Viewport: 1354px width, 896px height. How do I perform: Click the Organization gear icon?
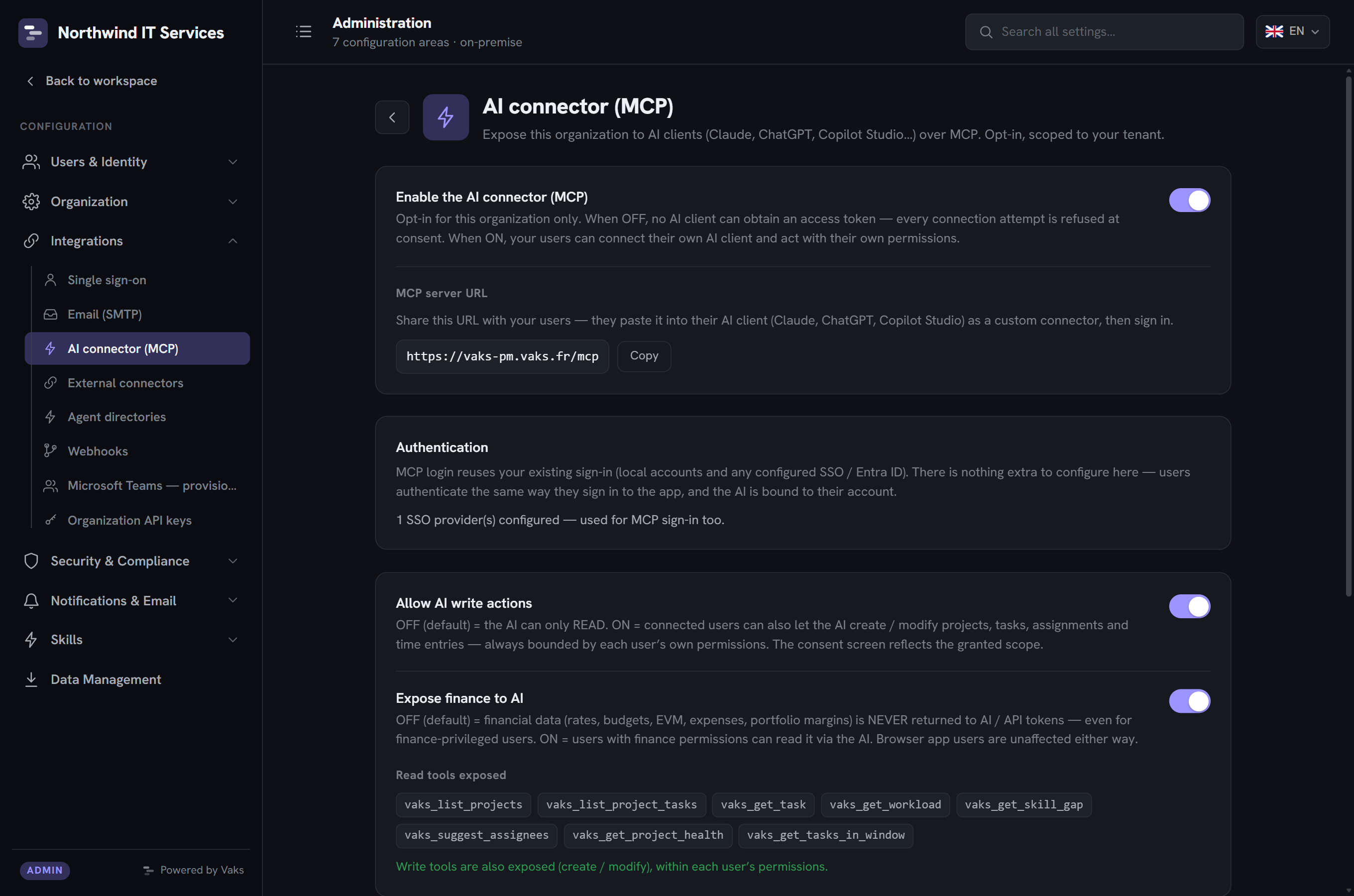pos(31,202)
